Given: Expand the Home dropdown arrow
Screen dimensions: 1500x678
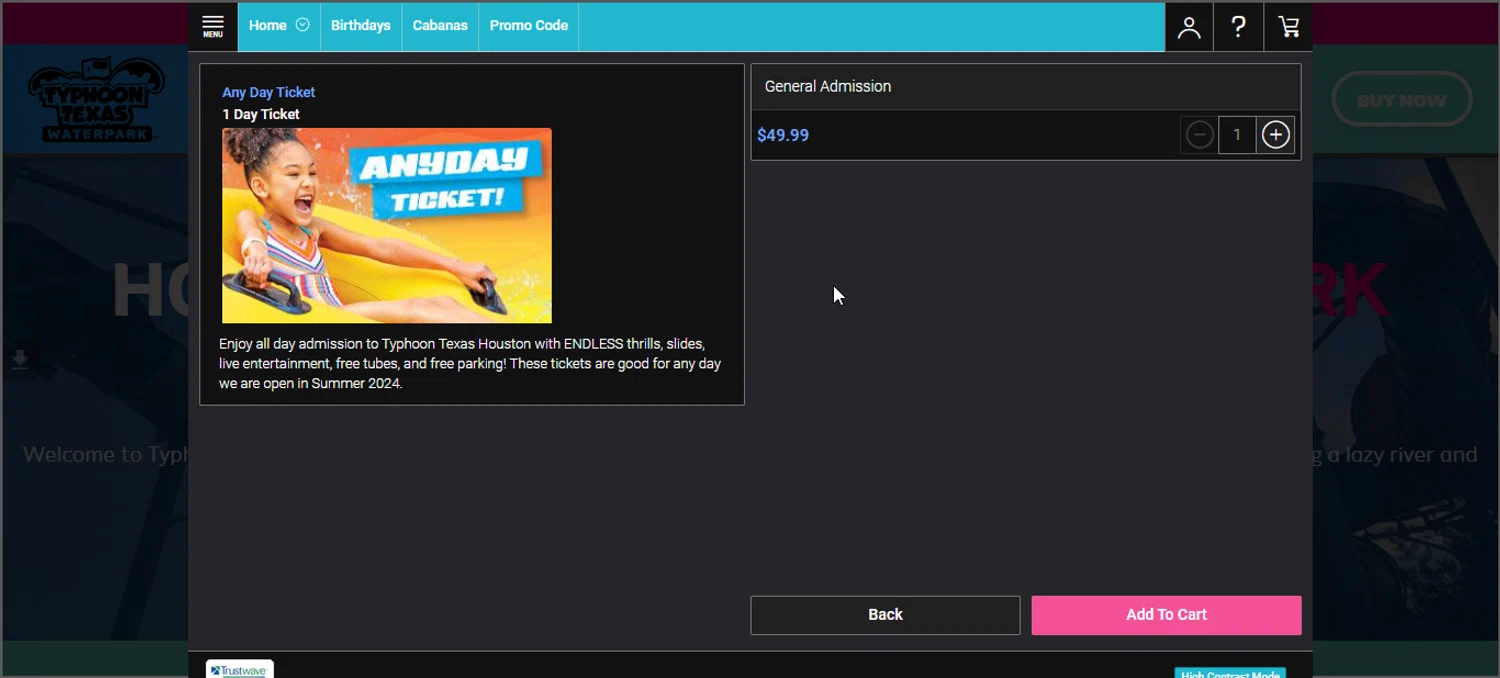Looking at the screenshot, I should pyautogui.click(x=302, y=25).
